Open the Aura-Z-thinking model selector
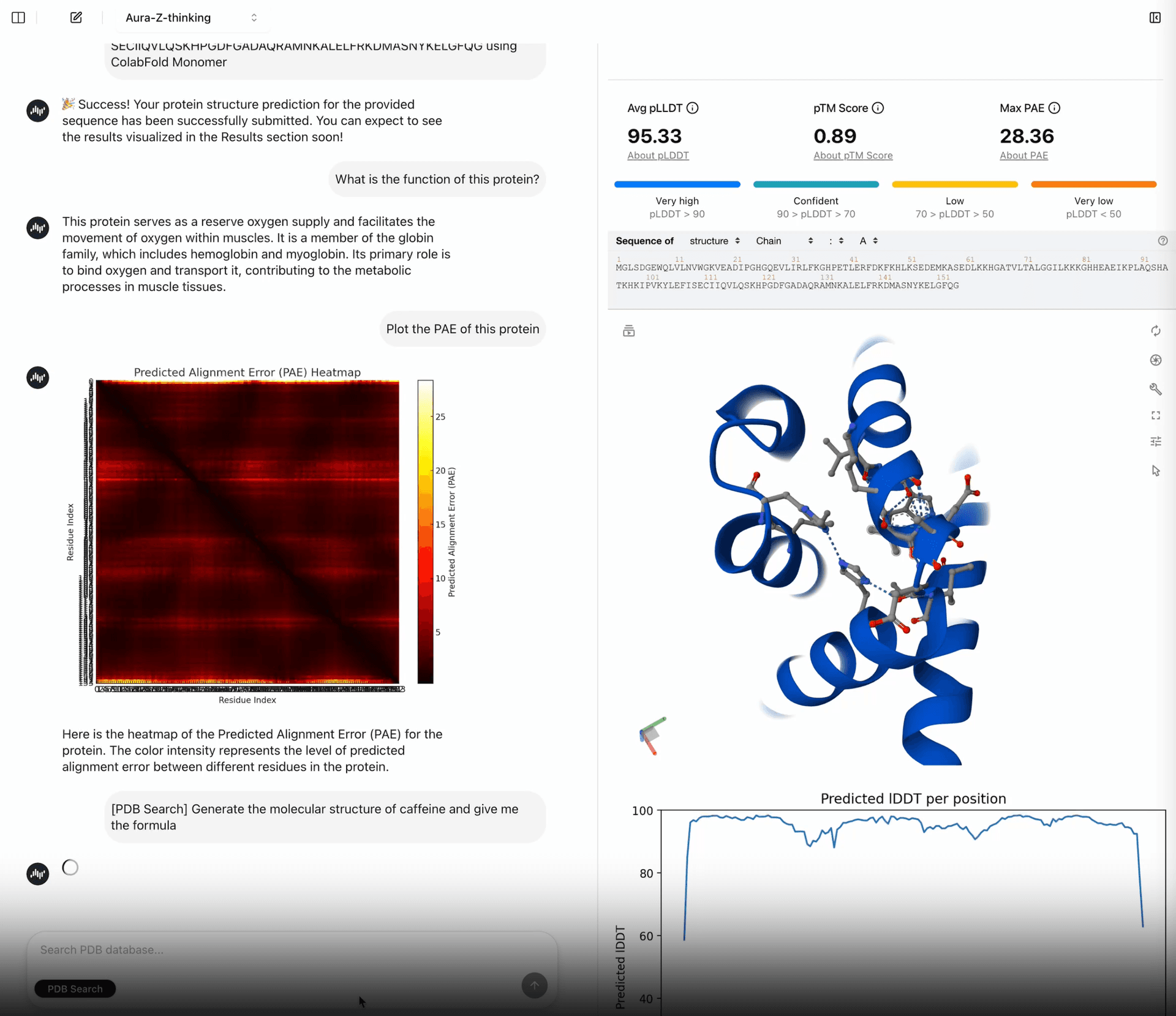This screenshot has width=1176, height=1016. (x=190, y=18)
